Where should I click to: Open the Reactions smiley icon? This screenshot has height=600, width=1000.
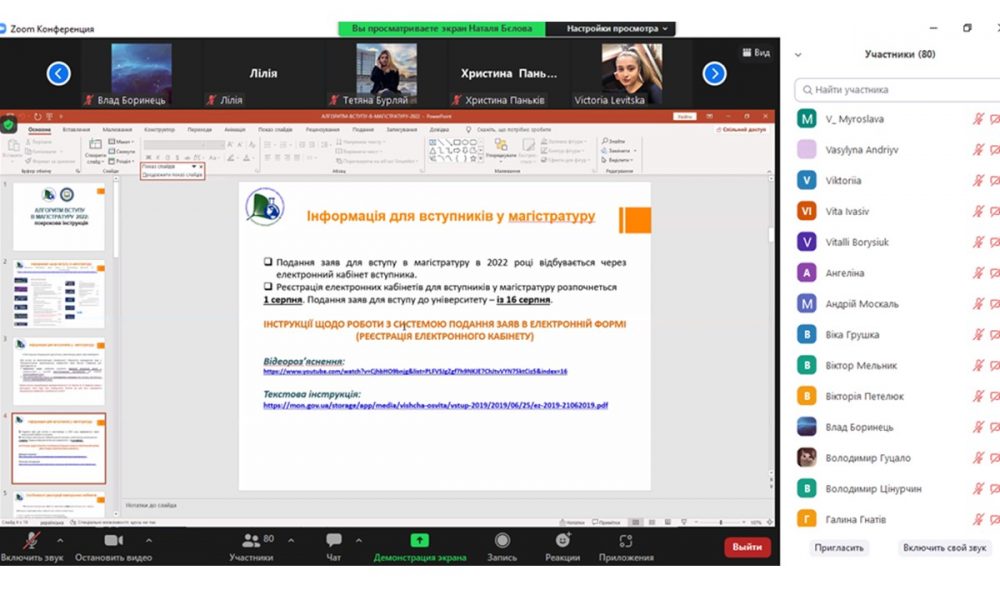pyautogui.click(x=562, y=541)
